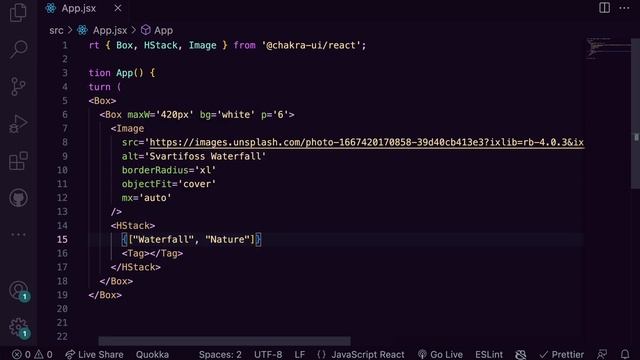Click mx='auto' attribute

point(147,198)
